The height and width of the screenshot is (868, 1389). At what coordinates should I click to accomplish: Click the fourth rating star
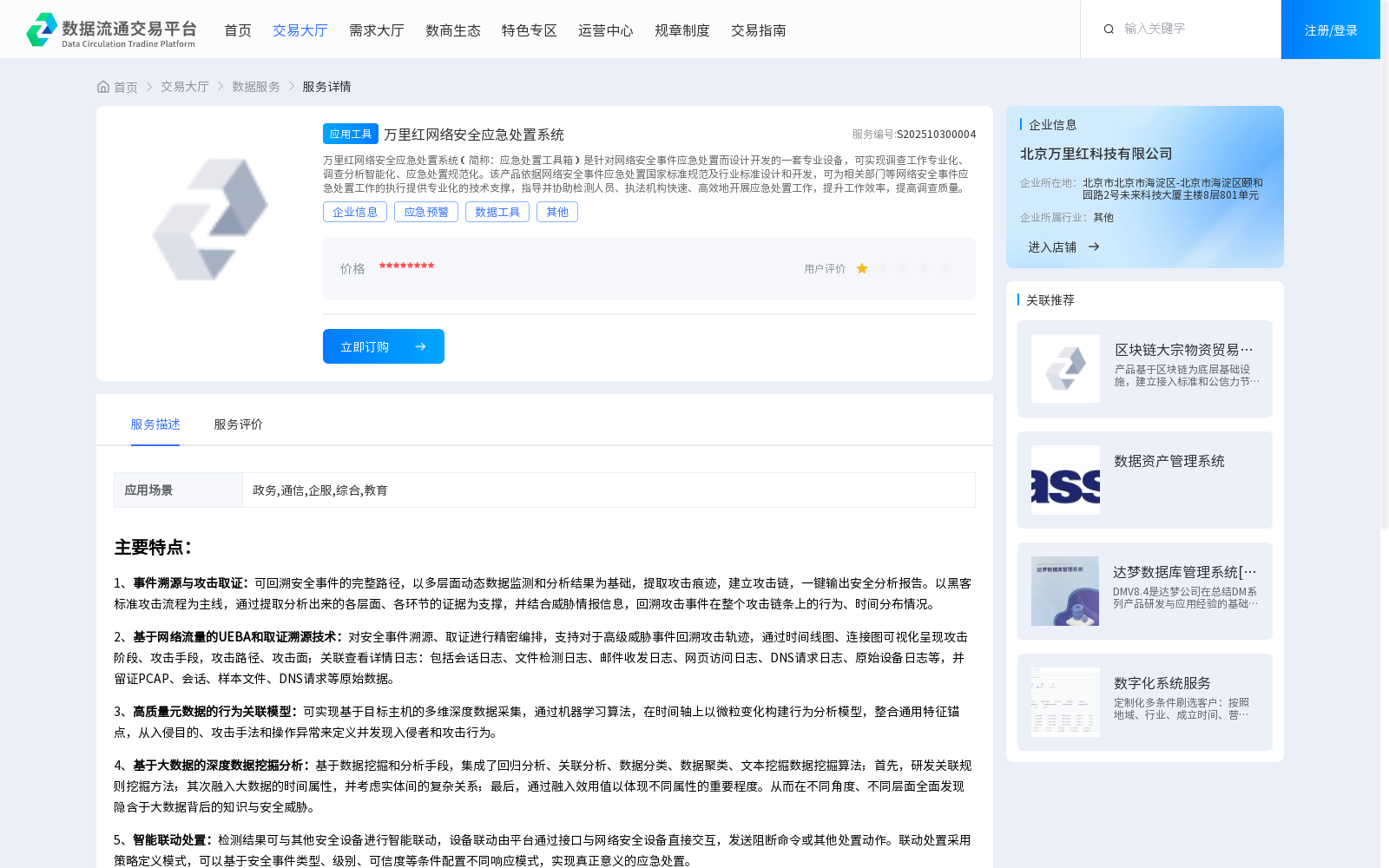925,269
